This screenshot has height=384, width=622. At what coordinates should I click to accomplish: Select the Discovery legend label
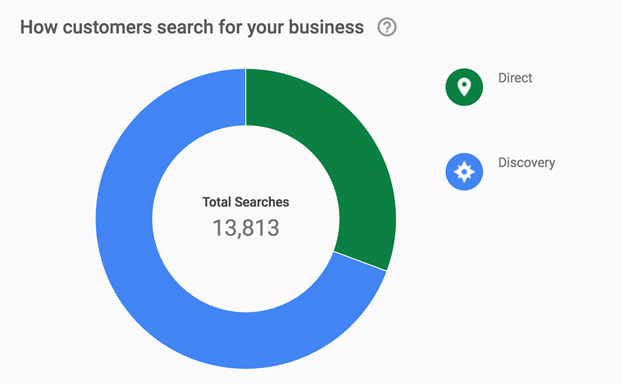(x=526, y=163)
